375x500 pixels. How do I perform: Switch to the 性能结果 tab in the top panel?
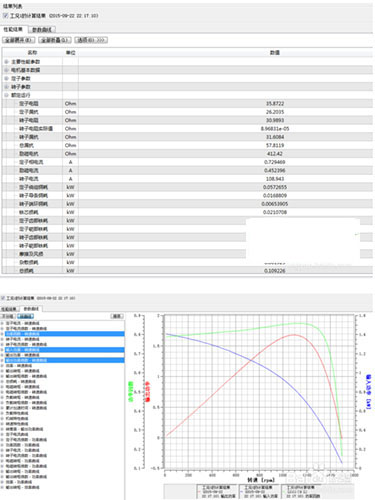(x=13, y=29)
